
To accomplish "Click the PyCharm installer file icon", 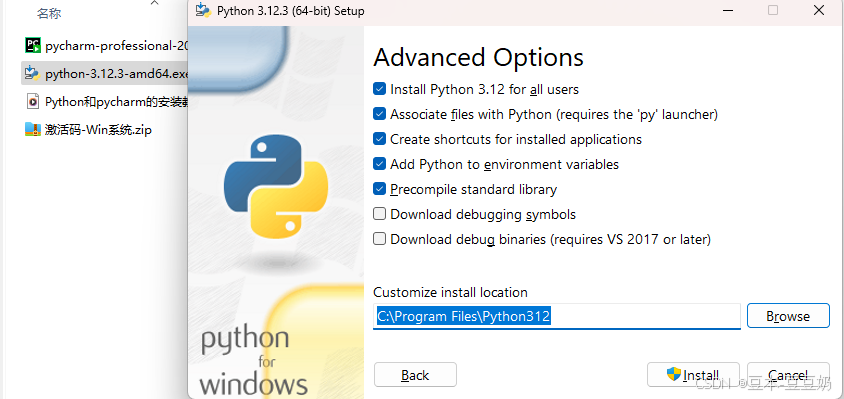I will 33,46.
